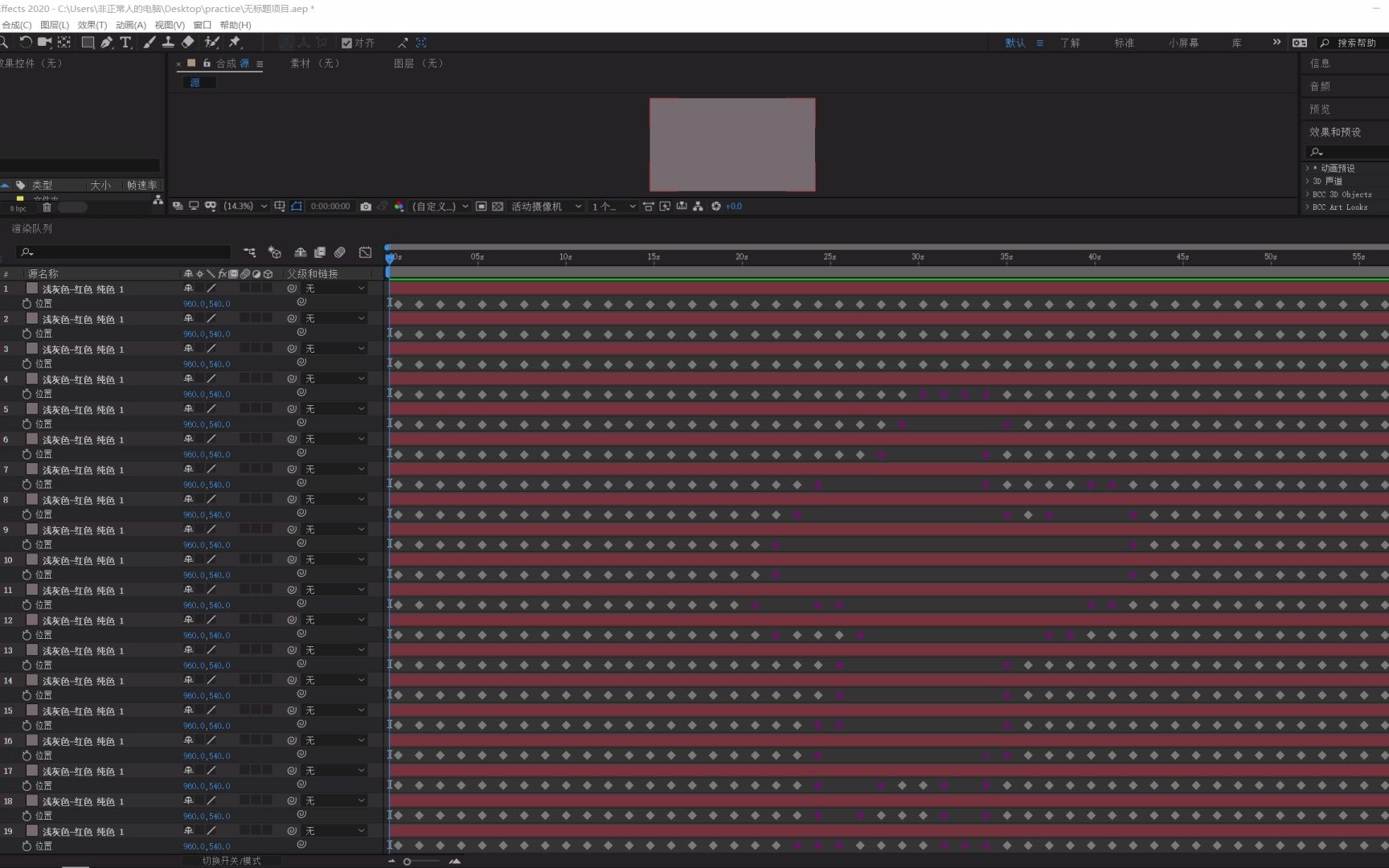1389x868 pixels.
Task: Switch to the 渲染队列 tab
Action: (32, 228)
